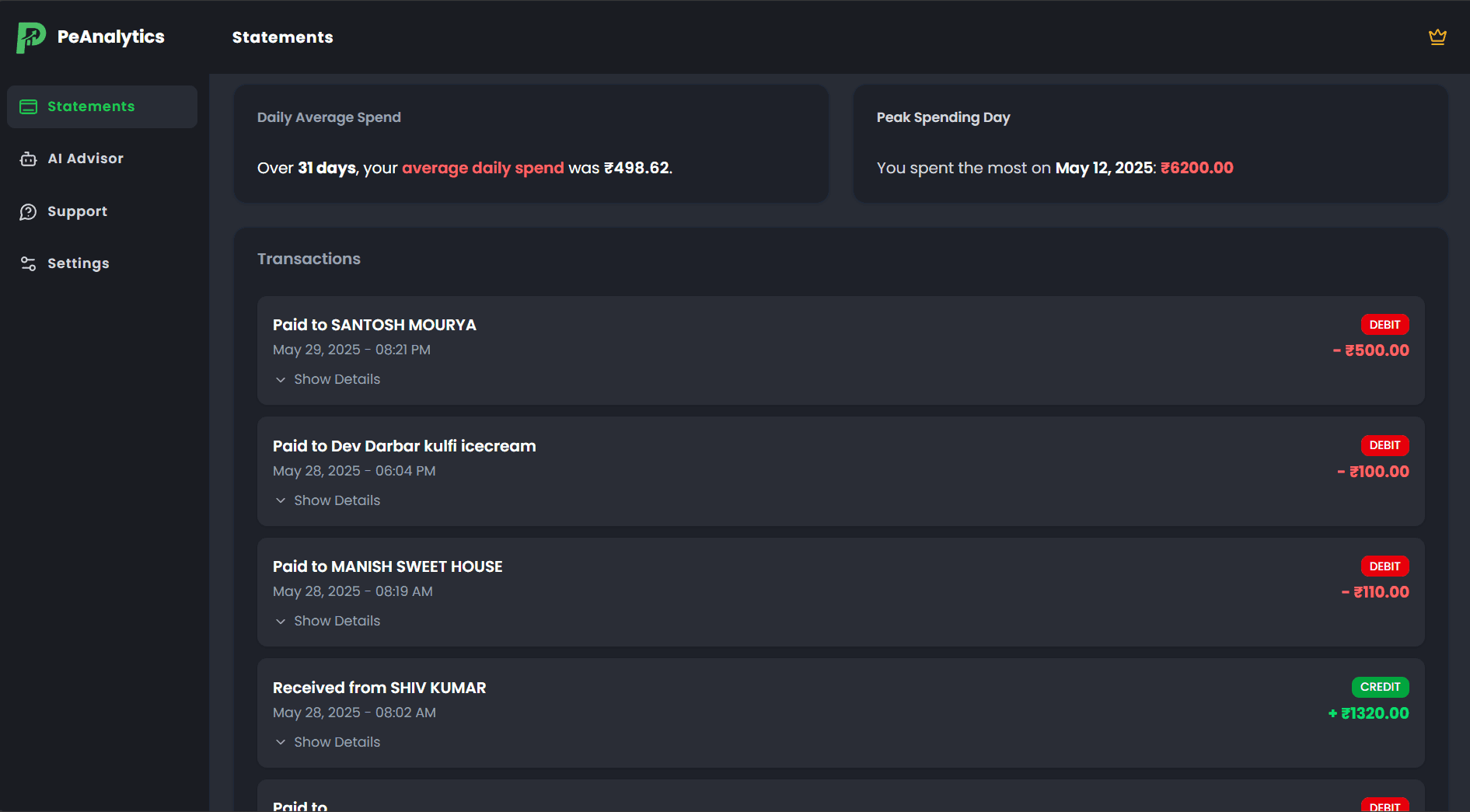Click the PeAnalytics logo icon
The width and height of the screenshot is (1470, 812).
click(31, 37)
